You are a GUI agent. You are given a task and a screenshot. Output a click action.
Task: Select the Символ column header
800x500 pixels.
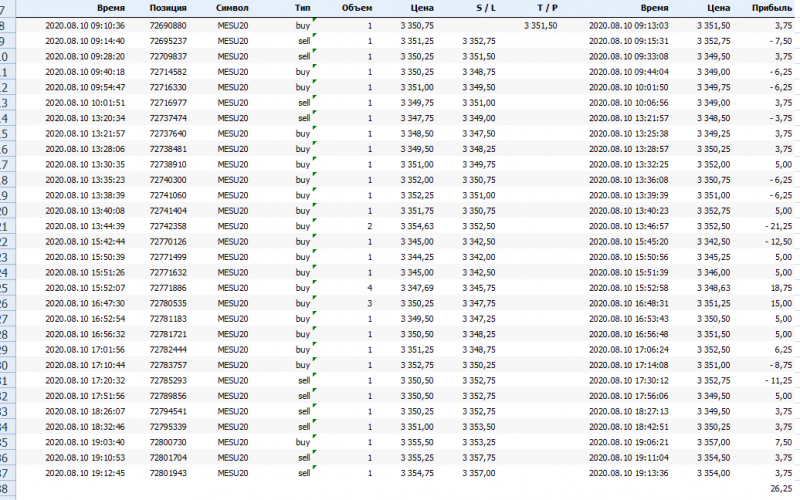(232, 8)
